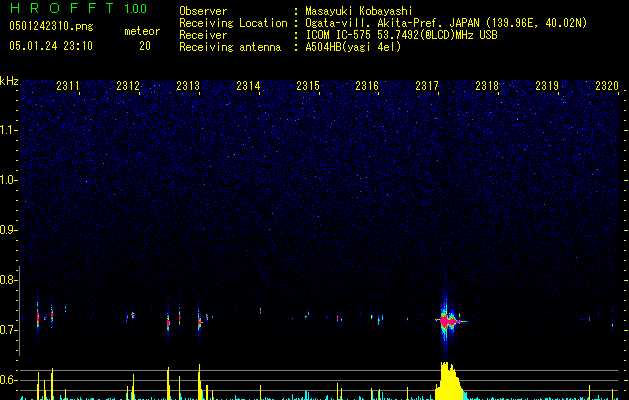Click the 0.9 frequency axis label
The height and width of the screenshot is (400, 629).
point(9,230)
